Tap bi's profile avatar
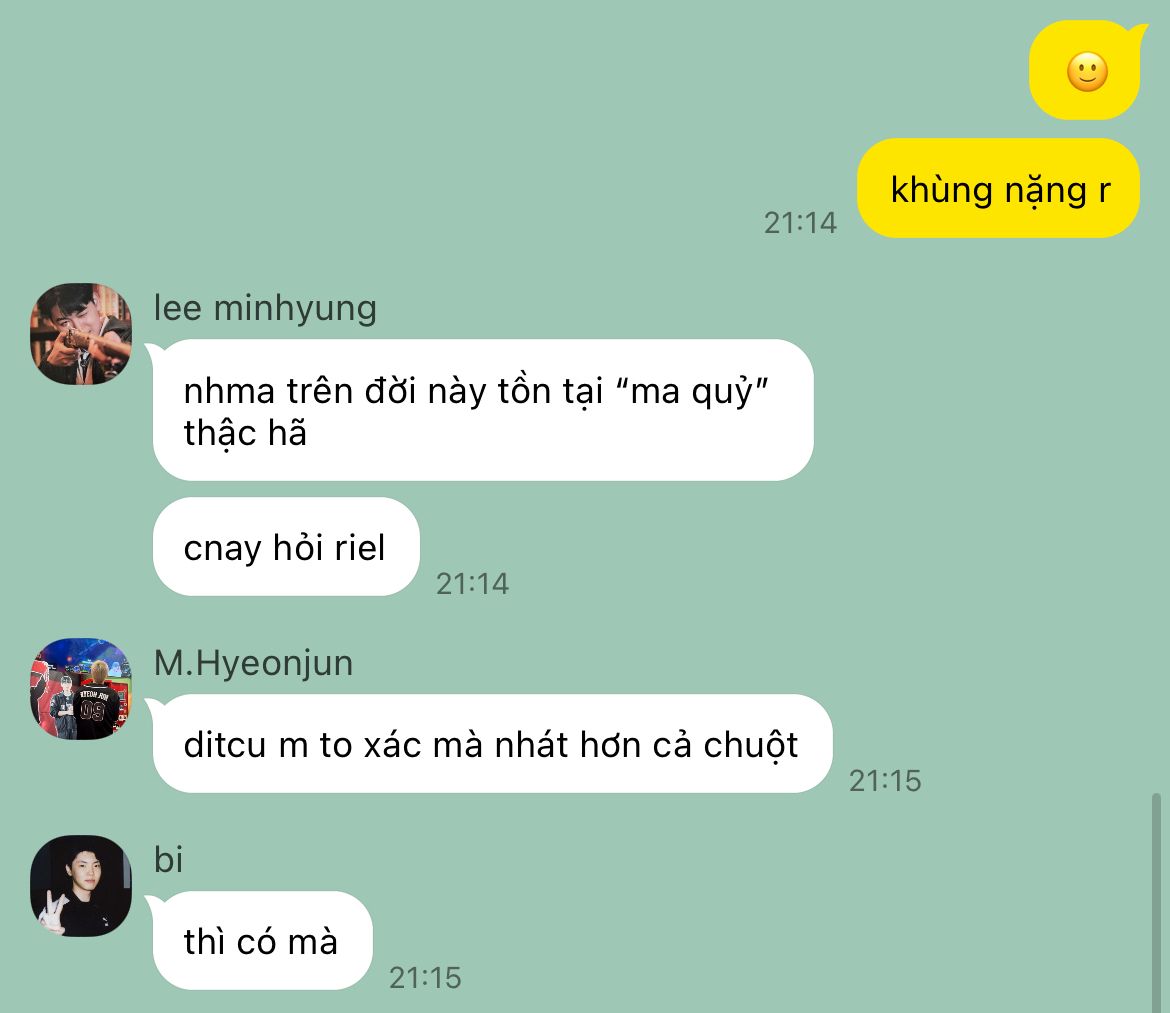 (81, 885)
